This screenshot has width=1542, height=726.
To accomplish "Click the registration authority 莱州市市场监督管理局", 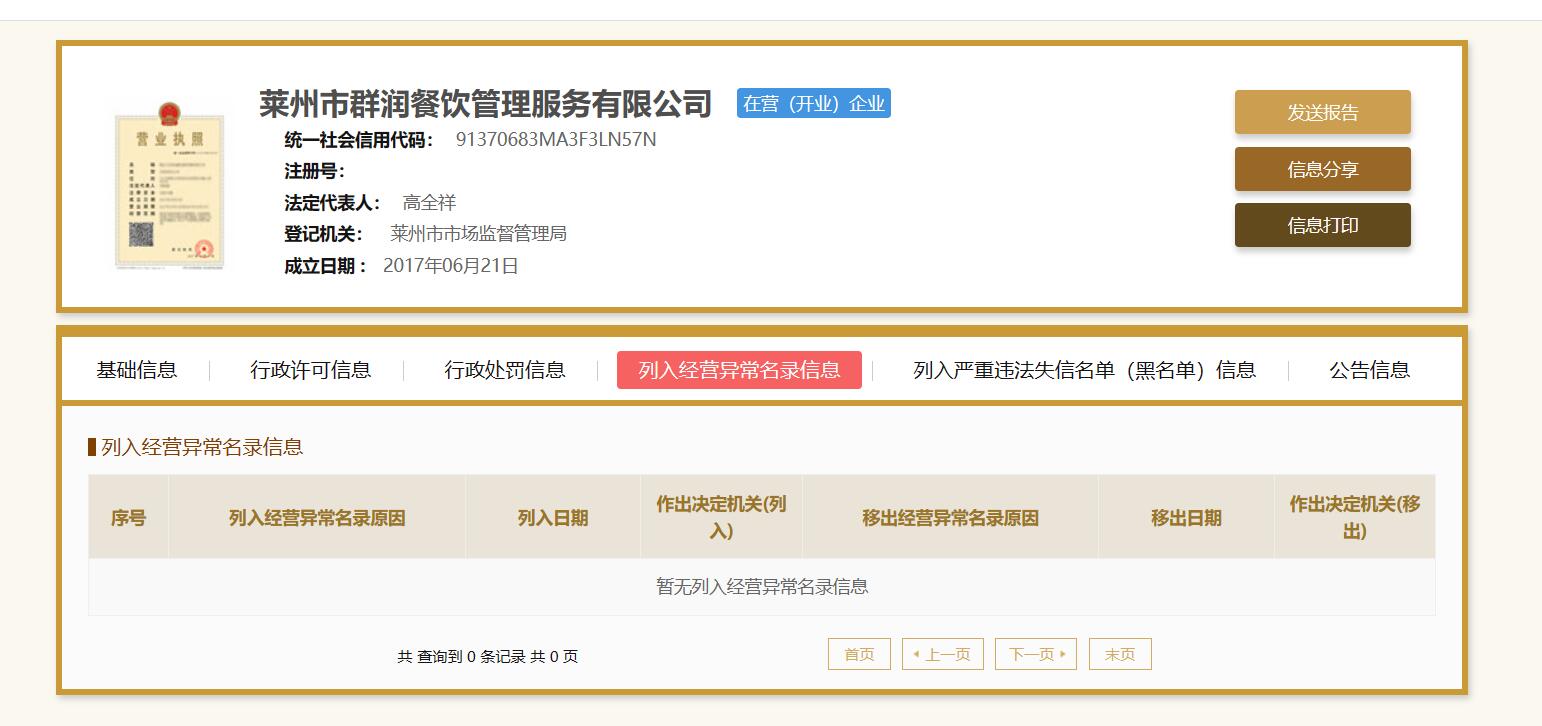I will coord(478,234).
